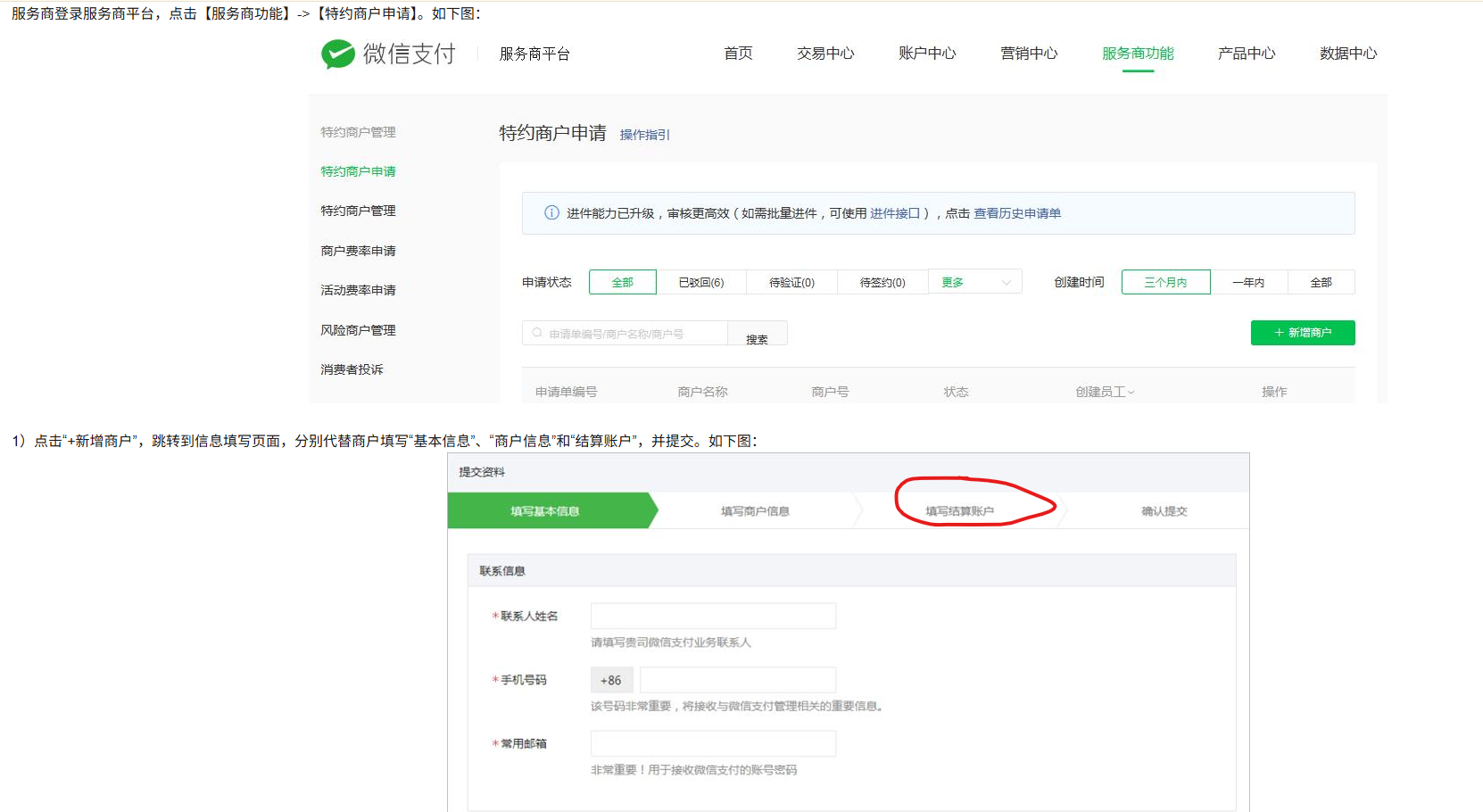Select the 填写结算账户 step
The height and width of the screenshot is (812, 1483).
coord(959,511)
